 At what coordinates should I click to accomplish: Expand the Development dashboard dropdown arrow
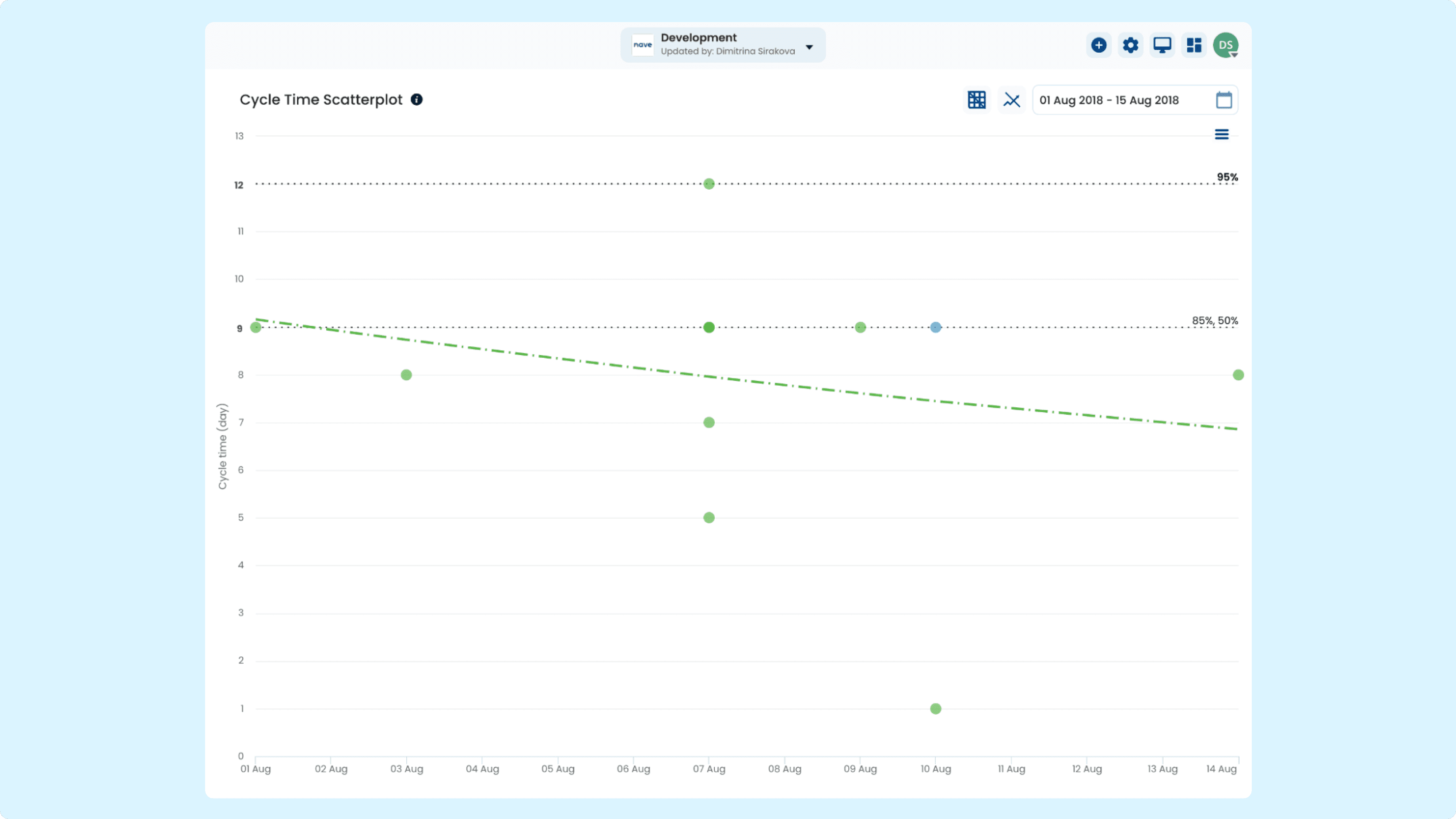tap(809, 47)
